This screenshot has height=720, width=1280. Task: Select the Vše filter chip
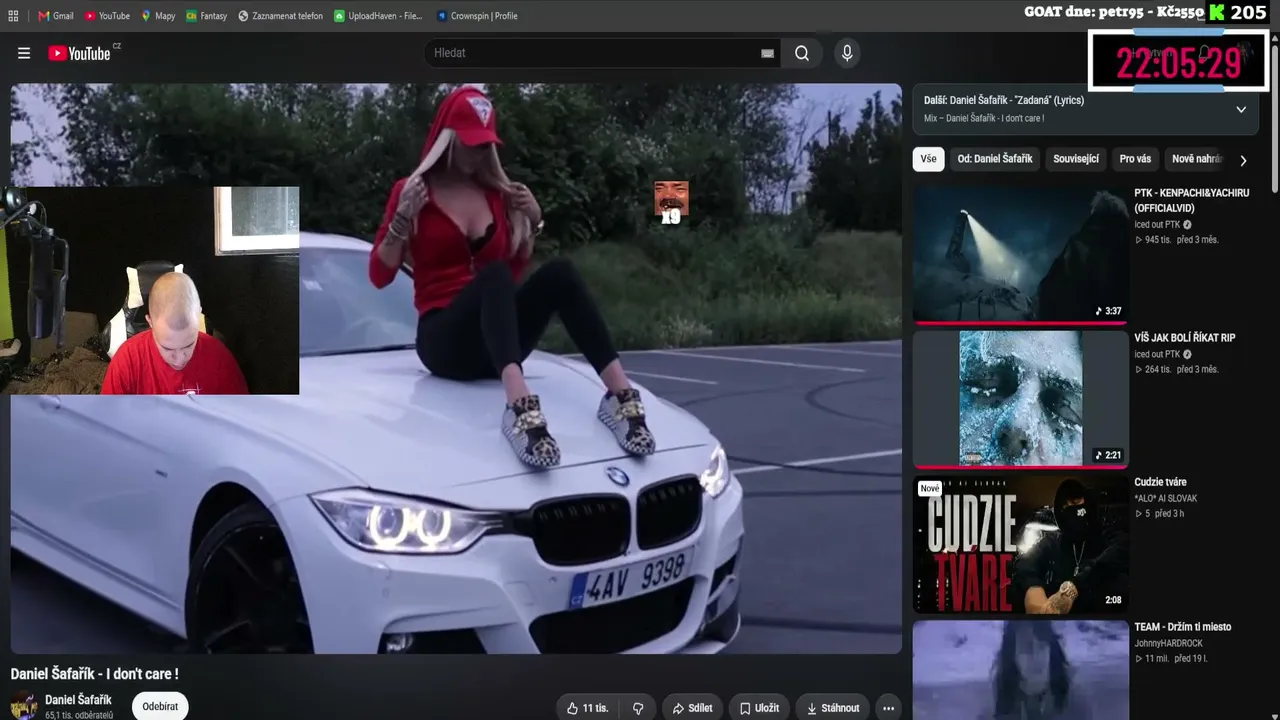(928, 159)
